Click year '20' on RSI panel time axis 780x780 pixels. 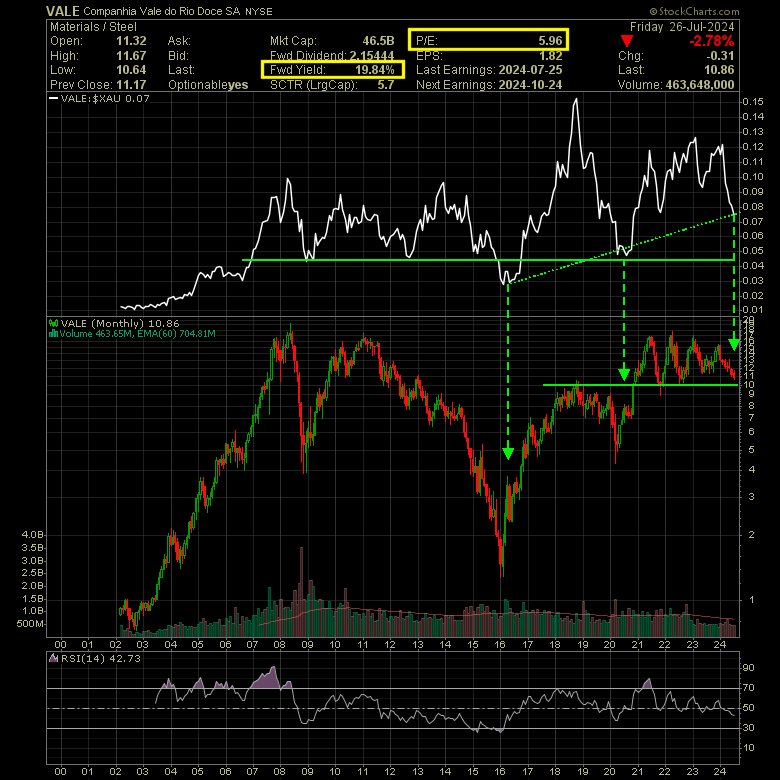[610, 772]
